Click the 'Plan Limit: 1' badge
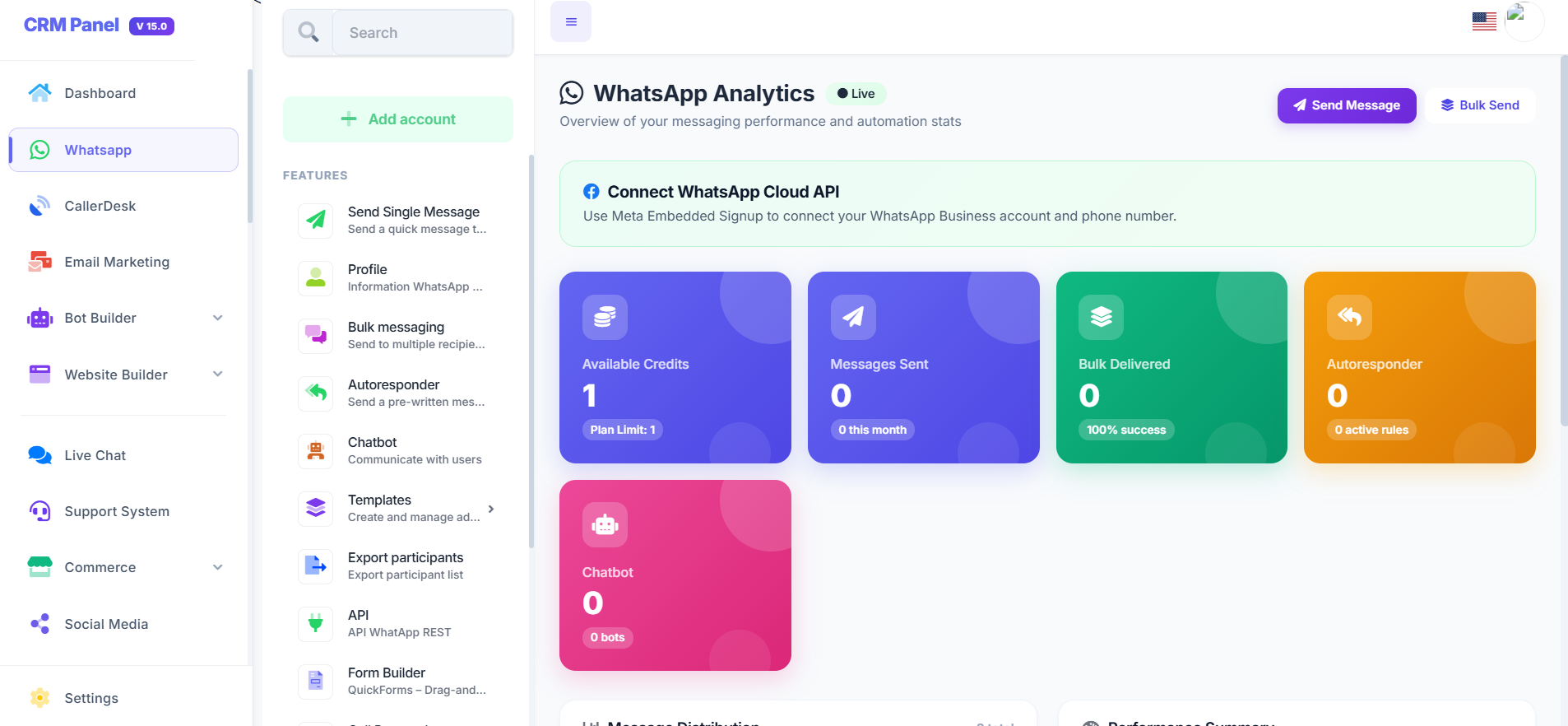 (x=623, y=430)
